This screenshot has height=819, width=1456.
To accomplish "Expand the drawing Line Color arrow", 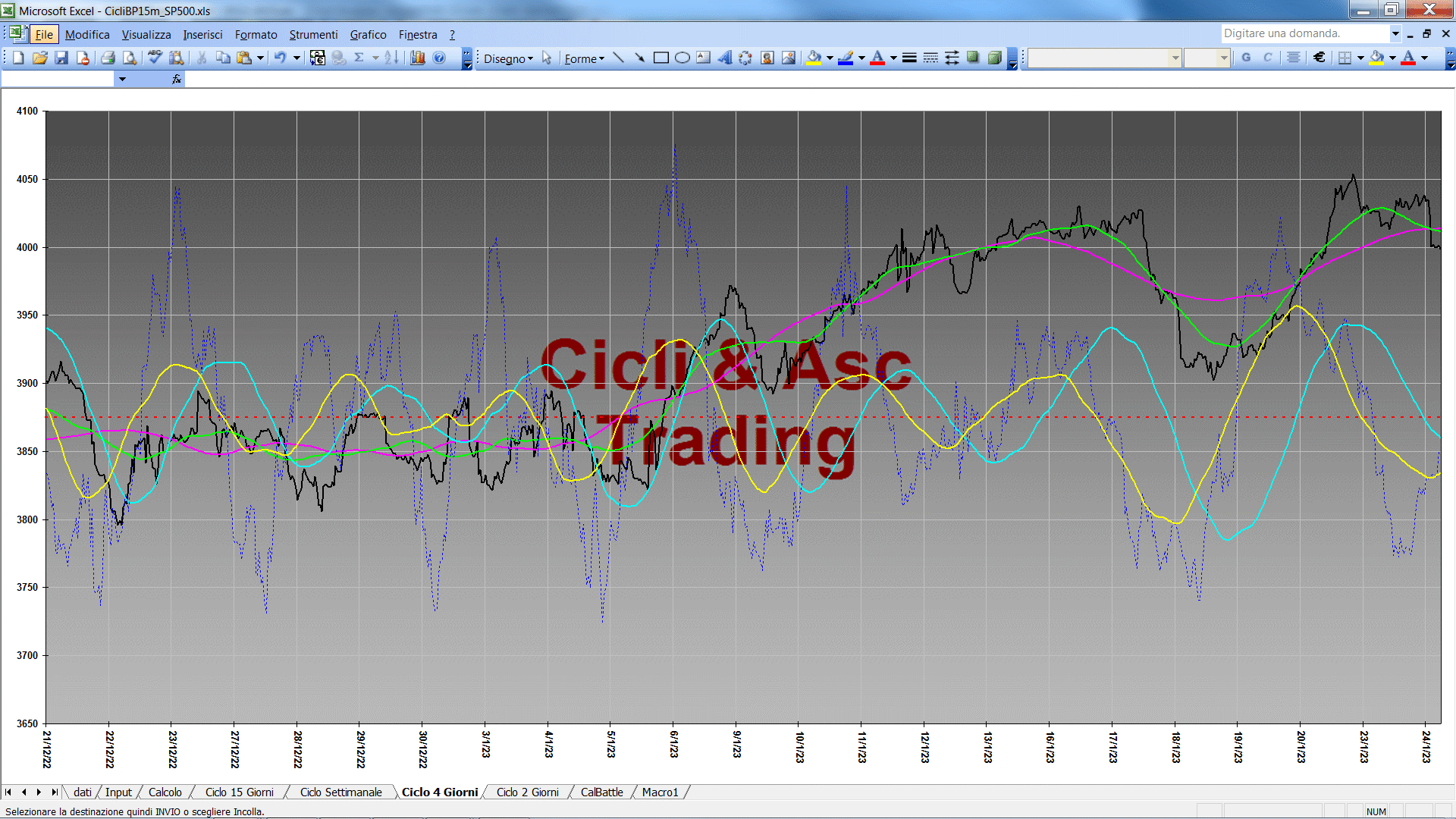I will 861,58.
